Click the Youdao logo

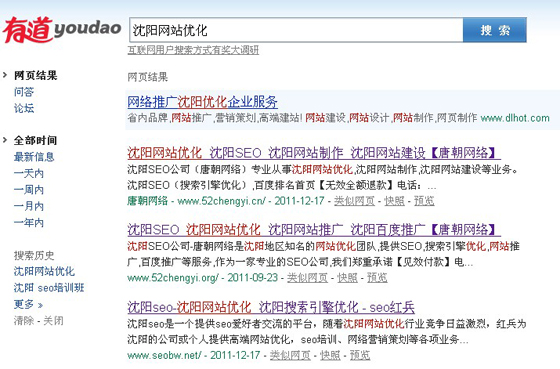62,29
